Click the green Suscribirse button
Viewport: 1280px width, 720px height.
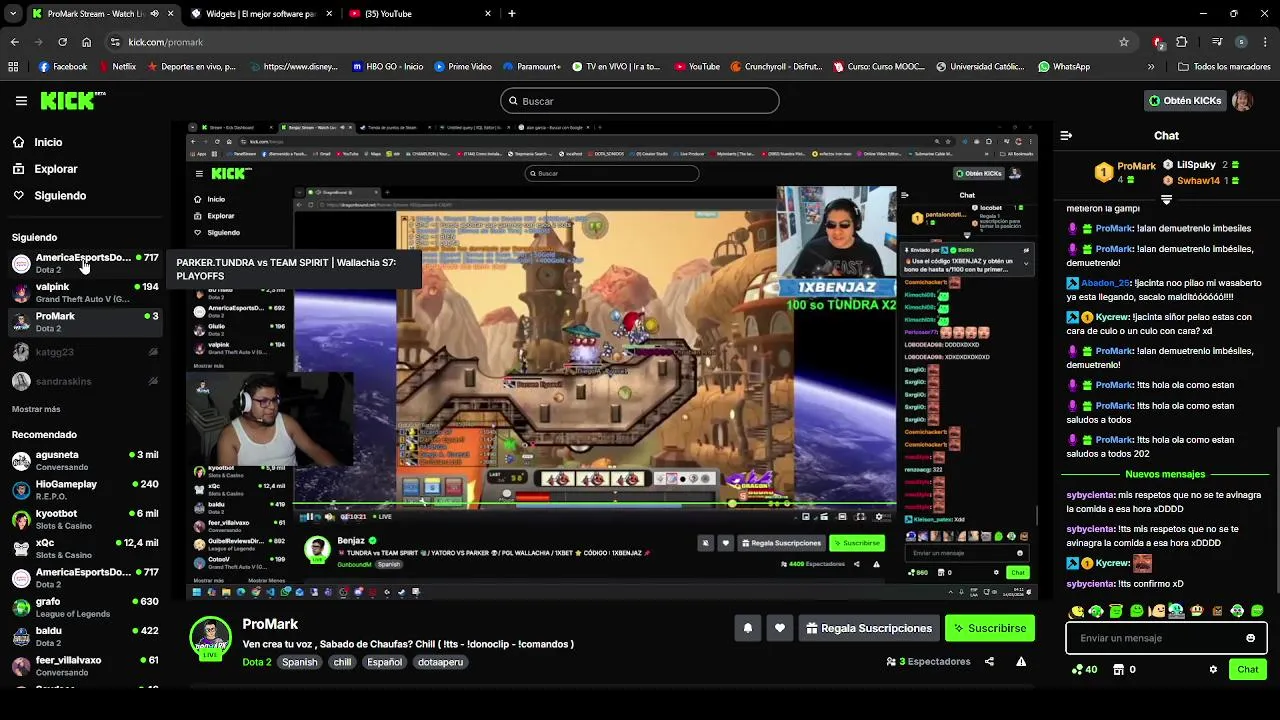pos(989,628)
